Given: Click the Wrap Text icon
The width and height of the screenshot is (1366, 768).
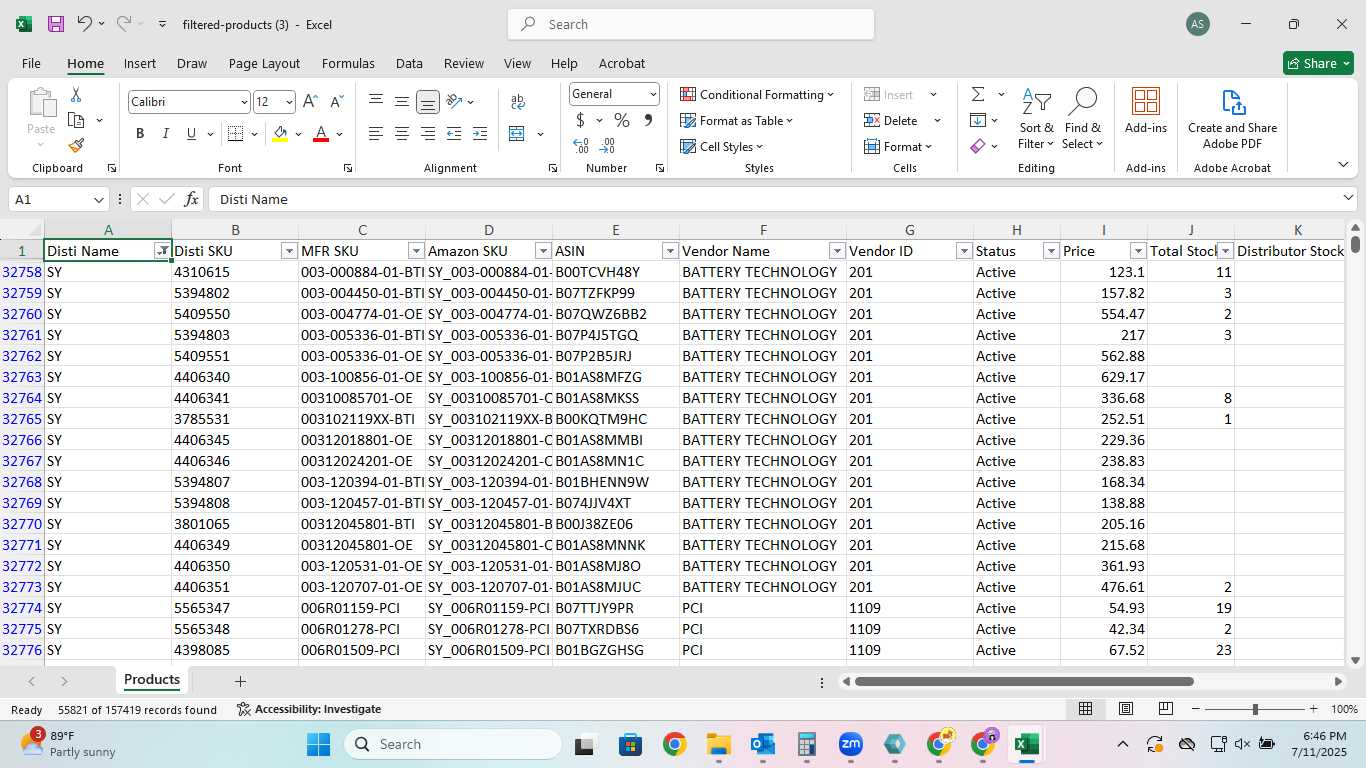Looking at the screenshot, I should (518, 102).
